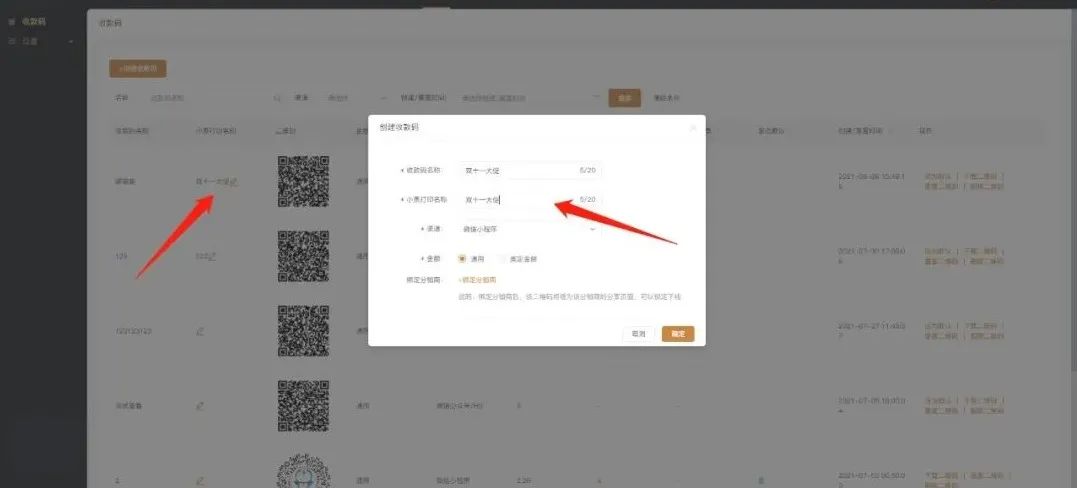The height and width of the screenshot is (488, 1077).
Task: Click the 收款码名称 input in the dialog
Action: pyautogui.click(x=530, y=170)
